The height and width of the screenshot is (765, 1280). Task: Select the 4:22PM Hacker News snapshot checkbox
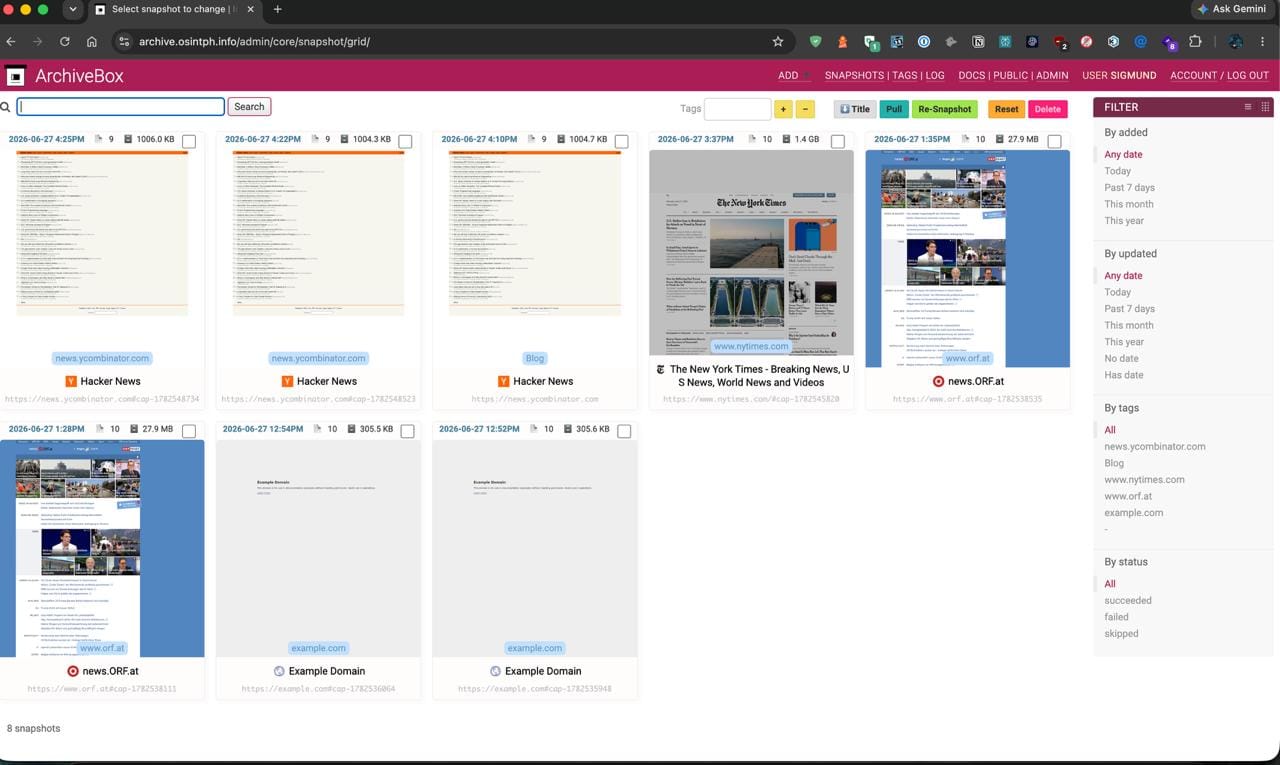[405, 141]
